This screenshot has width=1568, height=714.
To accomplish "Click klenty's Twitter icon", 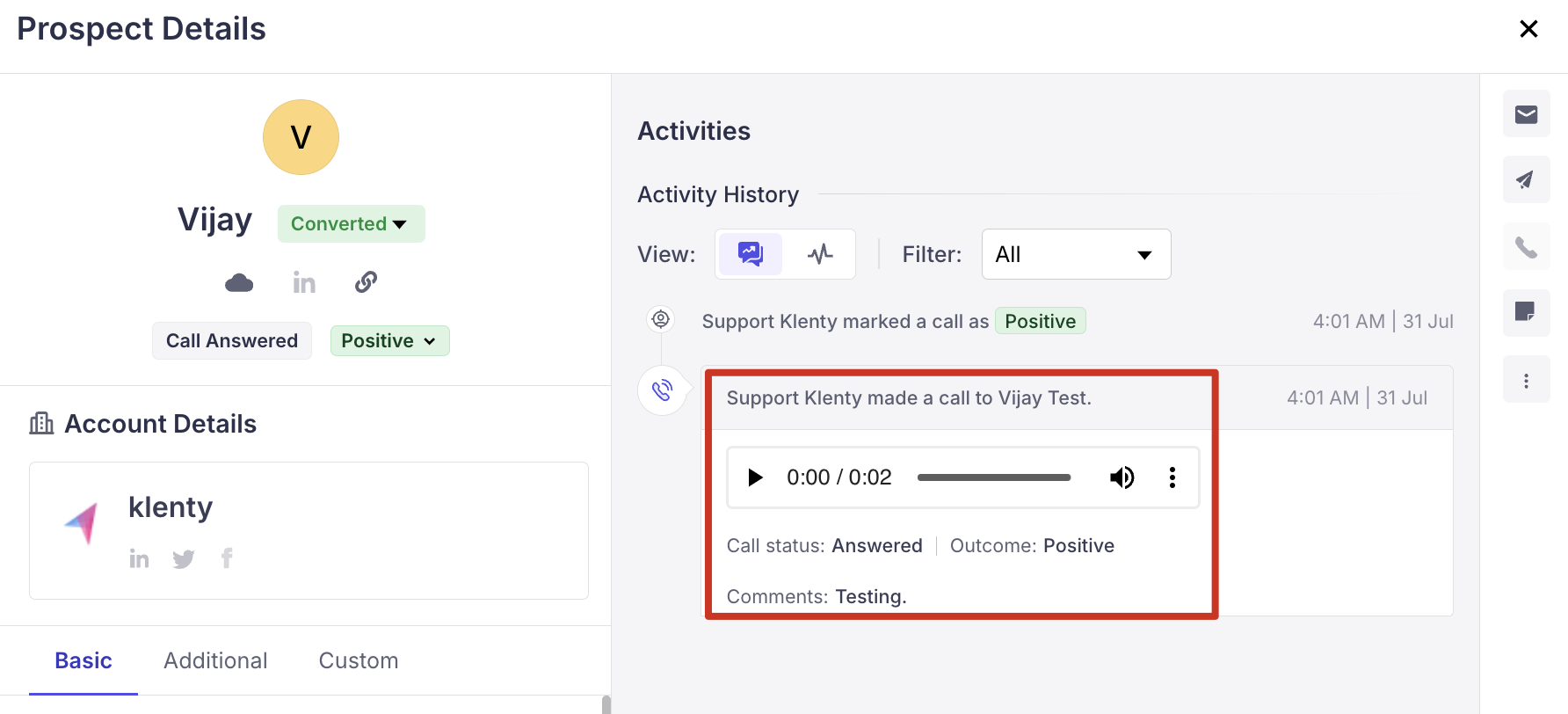I will coord(184,559).
